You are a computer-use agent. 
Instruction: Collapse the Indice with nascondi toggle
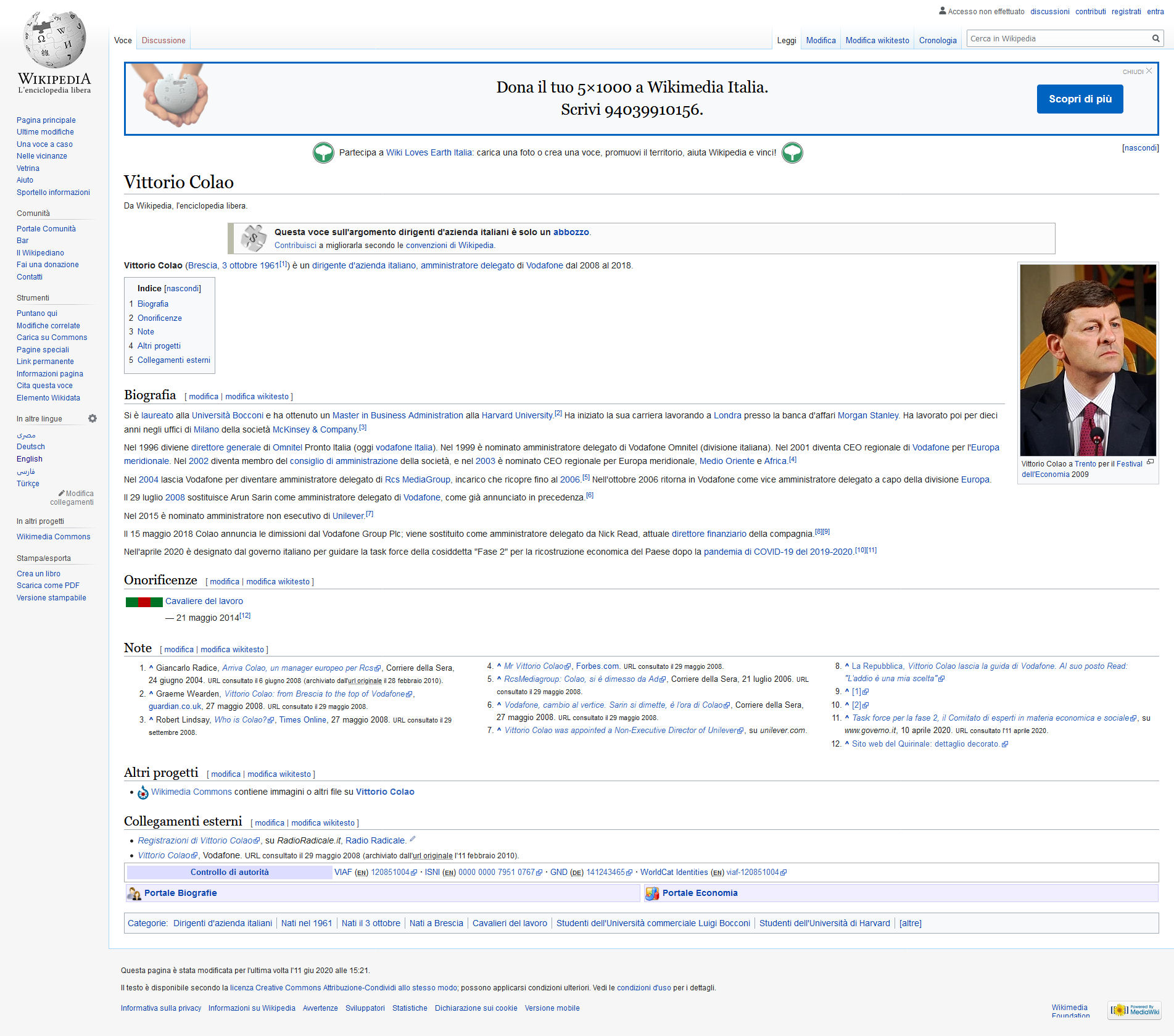tap(182, 288)
